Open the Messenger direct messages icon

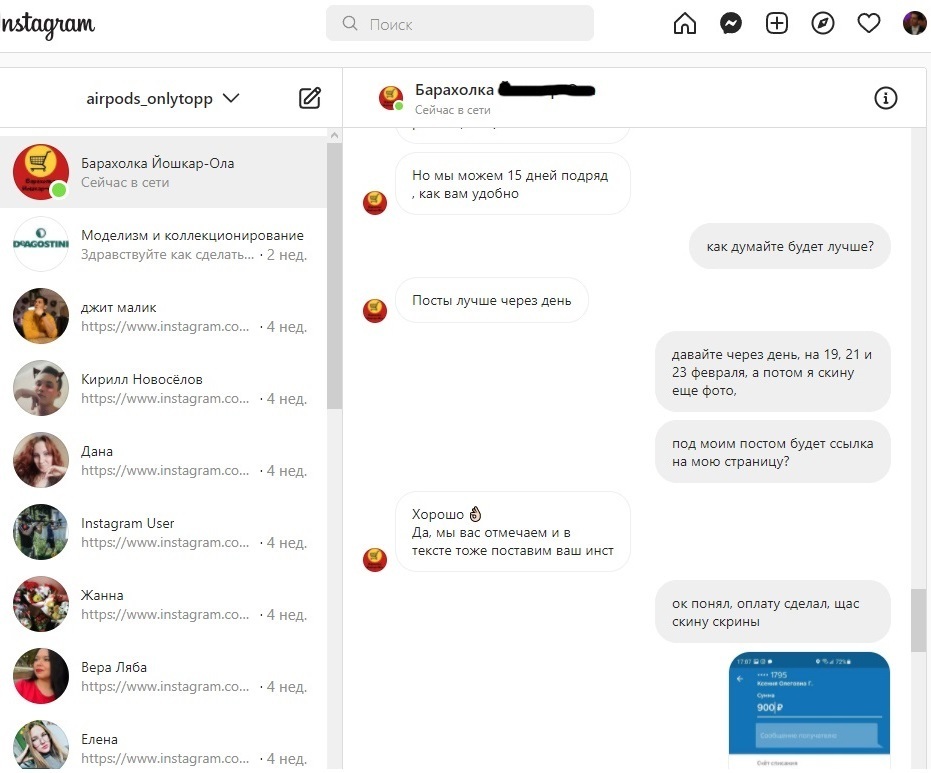point(731,24)
